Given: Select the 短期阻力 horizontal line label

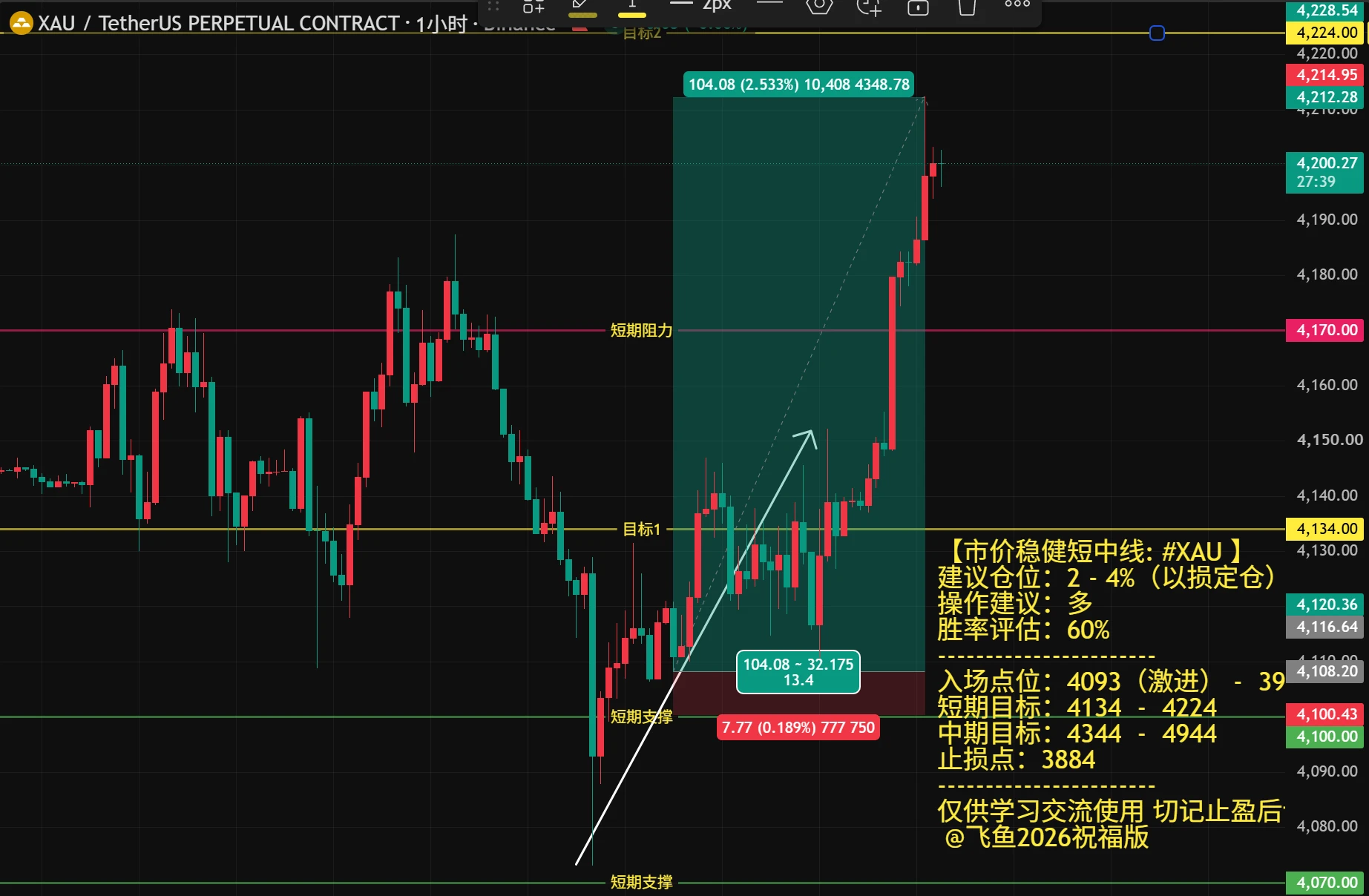Looking at the screenshot, I should 641,330.
